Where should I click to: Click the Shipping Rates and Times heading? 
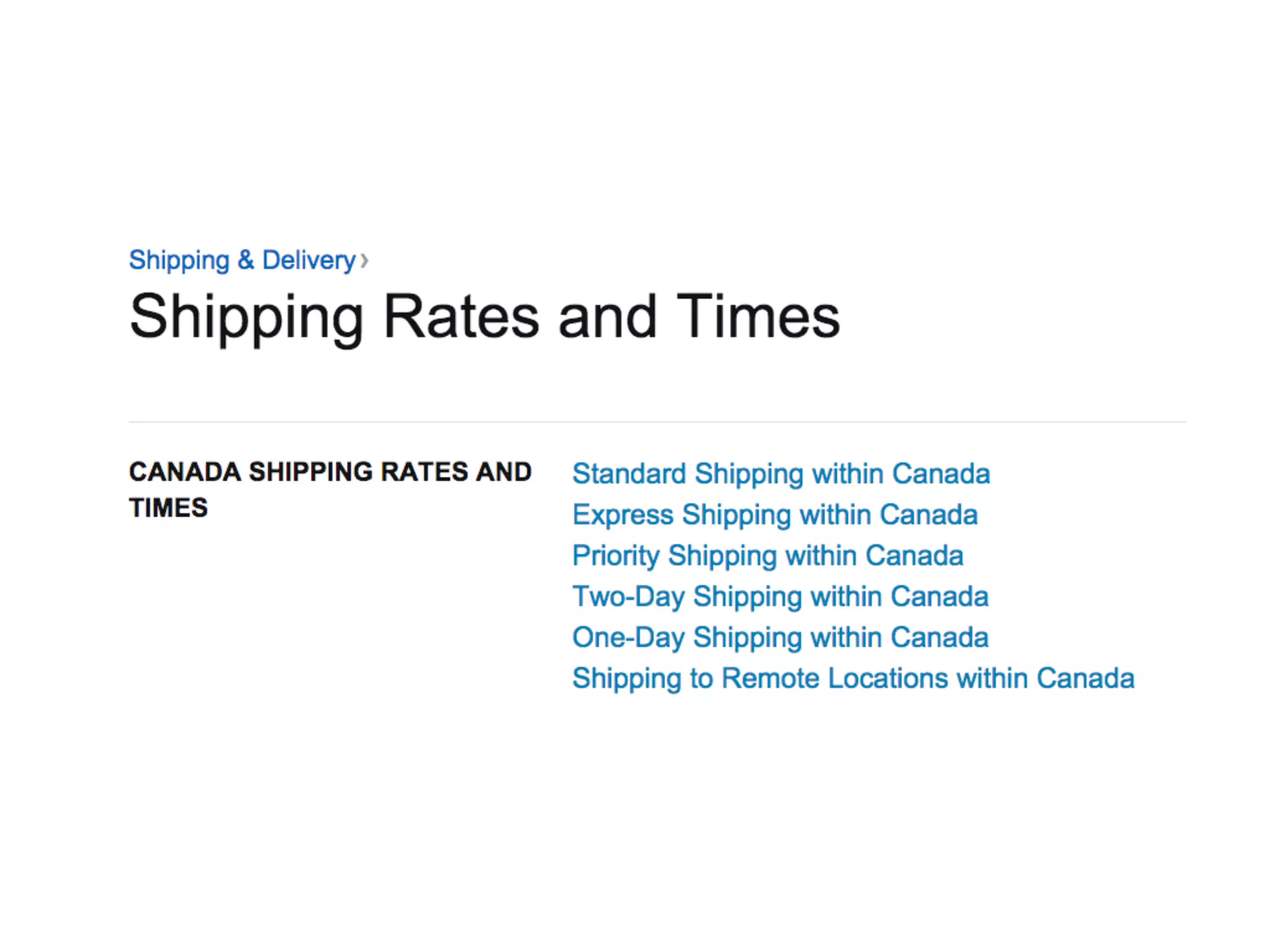[484, 317]
